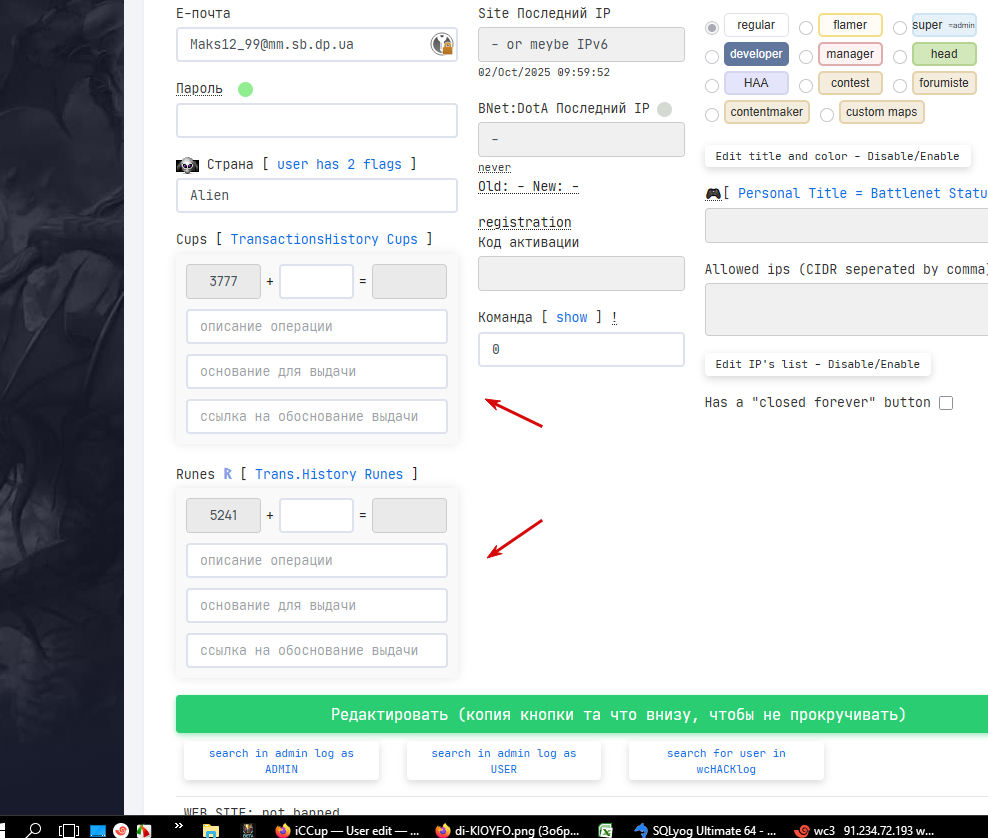Select the developer role radio button
Viewport: 988px width, 838px height.
click(x=712, y=57)
